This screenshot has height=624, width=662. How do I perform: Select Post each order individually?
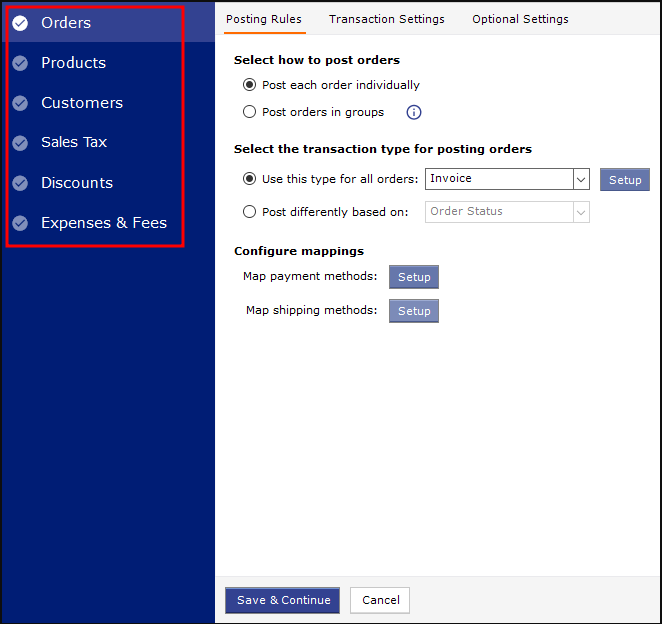(x=250, y=85)
